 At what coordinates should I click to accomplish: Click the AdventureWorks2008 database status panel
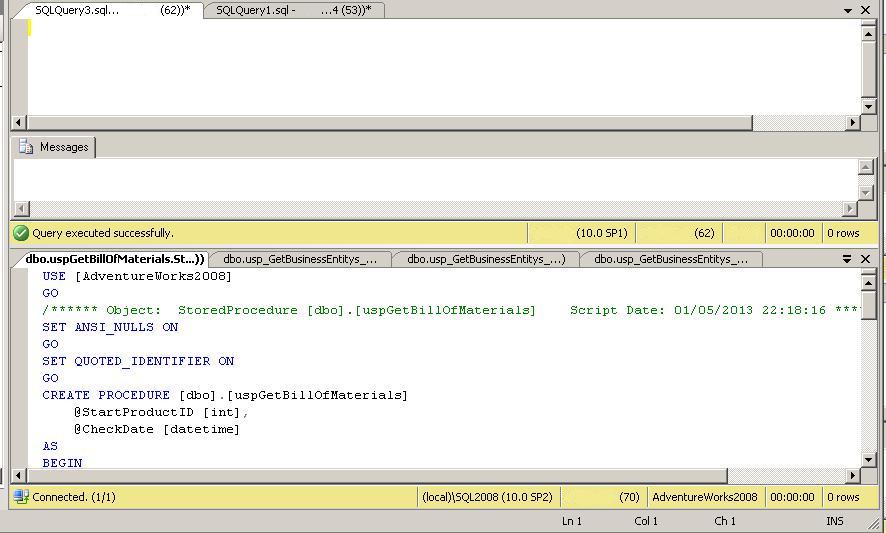pyautogui.click(x=705, y=497)
